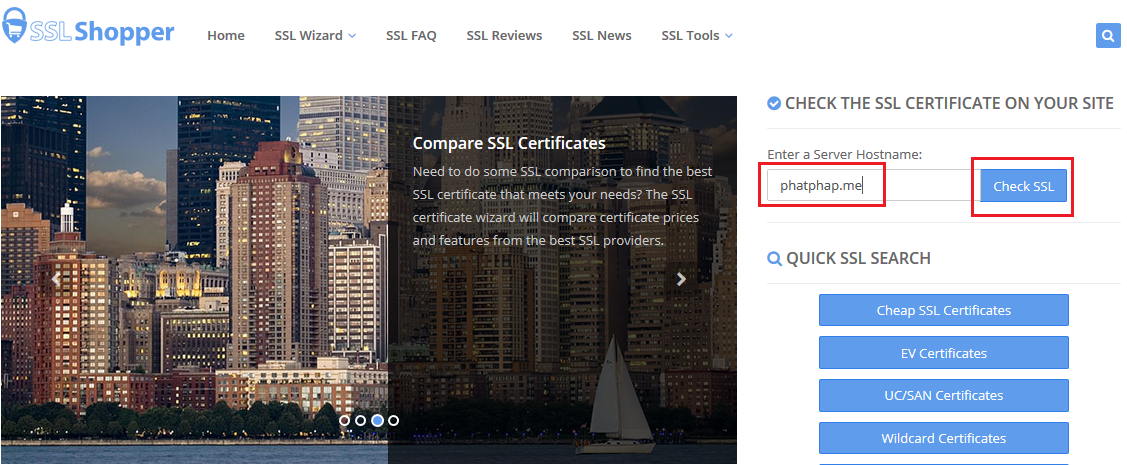Open UC/SAN Certificates search
Screen dimensions: 1127x465
[944, 395]
